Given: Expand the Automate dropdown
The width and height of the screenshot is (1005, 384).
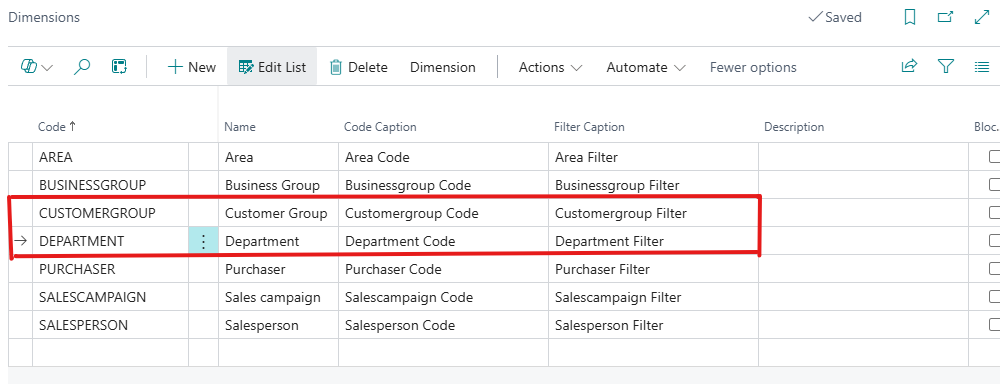Looking at the screenshot, I should (x=646, y=67).
